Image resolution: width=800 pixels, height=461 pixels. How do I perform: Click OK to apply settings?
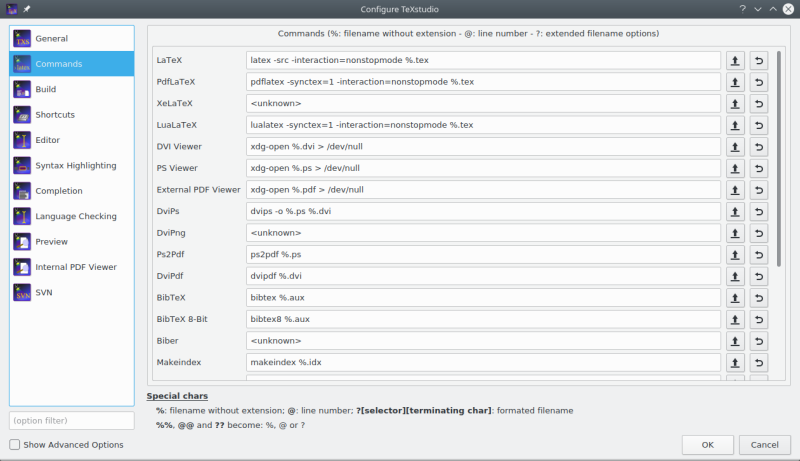point(708,445)
